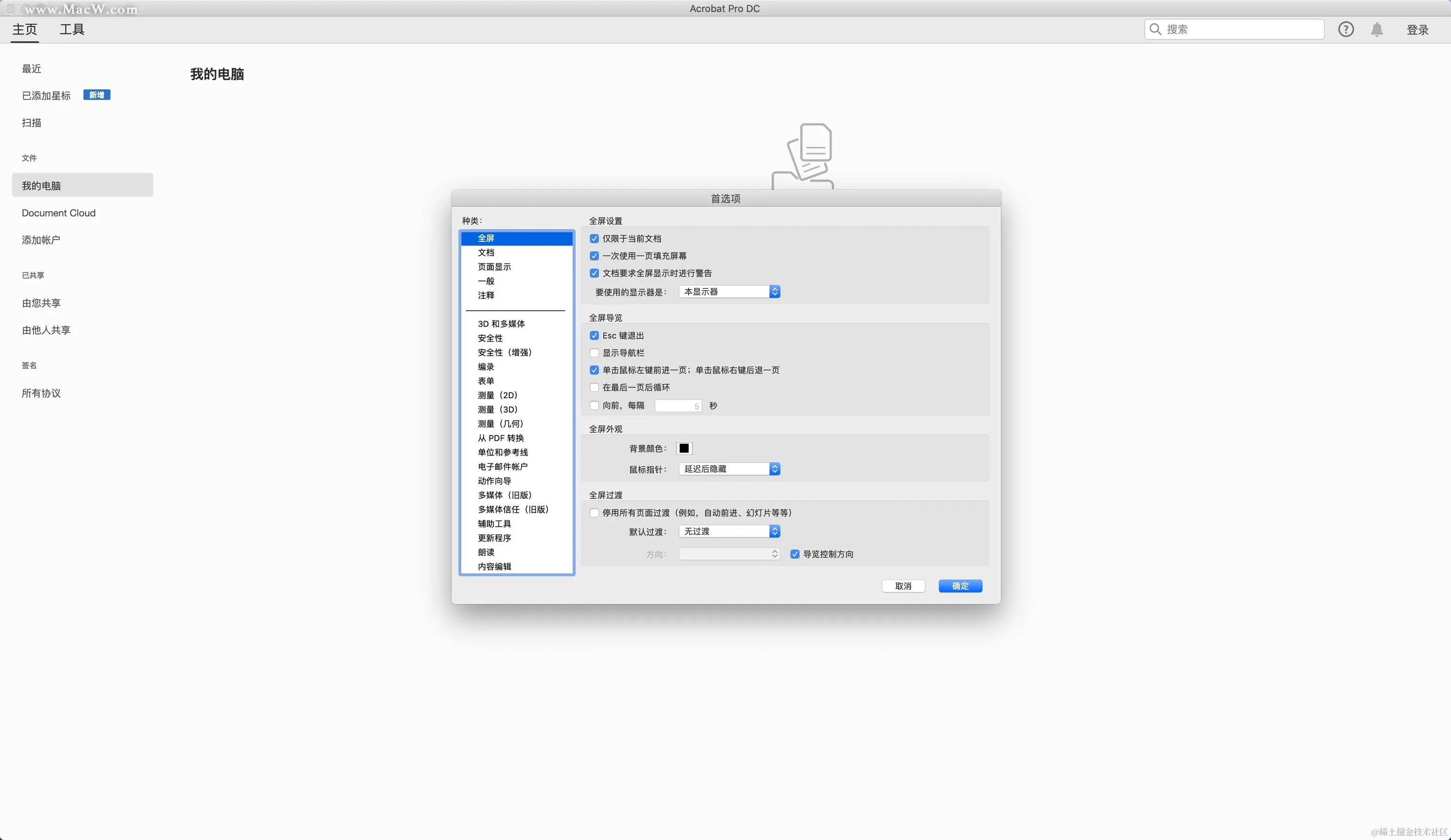Expand the 鼠标指针 dropdown menu
The height and width of the screenshot is (840, 1451).
[x=729, y=469]
